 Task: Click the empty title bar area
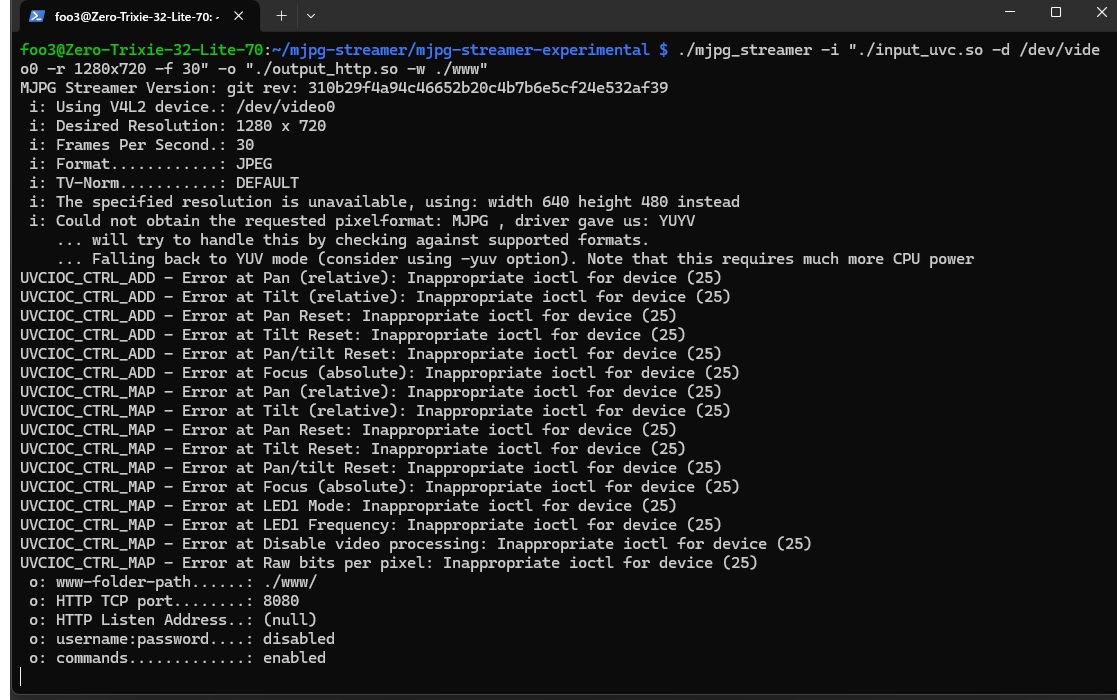[x=650, y=15]
